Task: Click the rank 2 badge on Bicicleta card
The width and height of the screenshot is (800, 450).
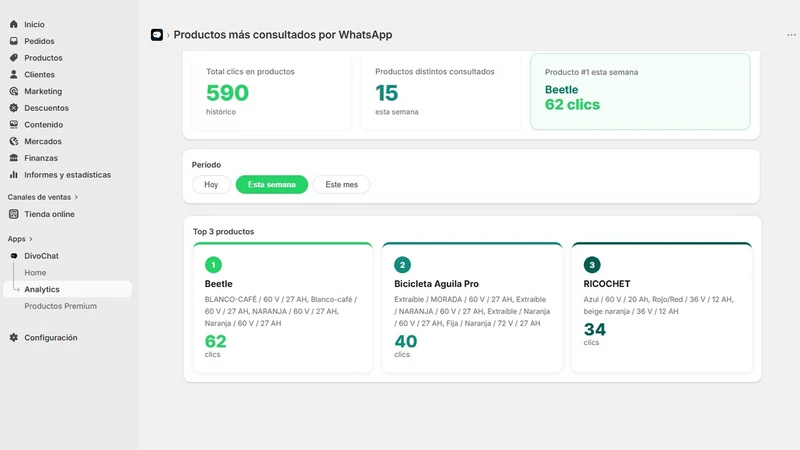Action: tap(403, 265)
